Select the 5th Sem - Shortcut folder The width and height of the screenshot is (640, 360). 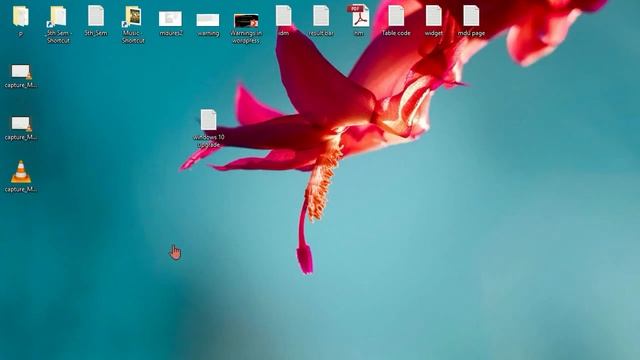58,17
